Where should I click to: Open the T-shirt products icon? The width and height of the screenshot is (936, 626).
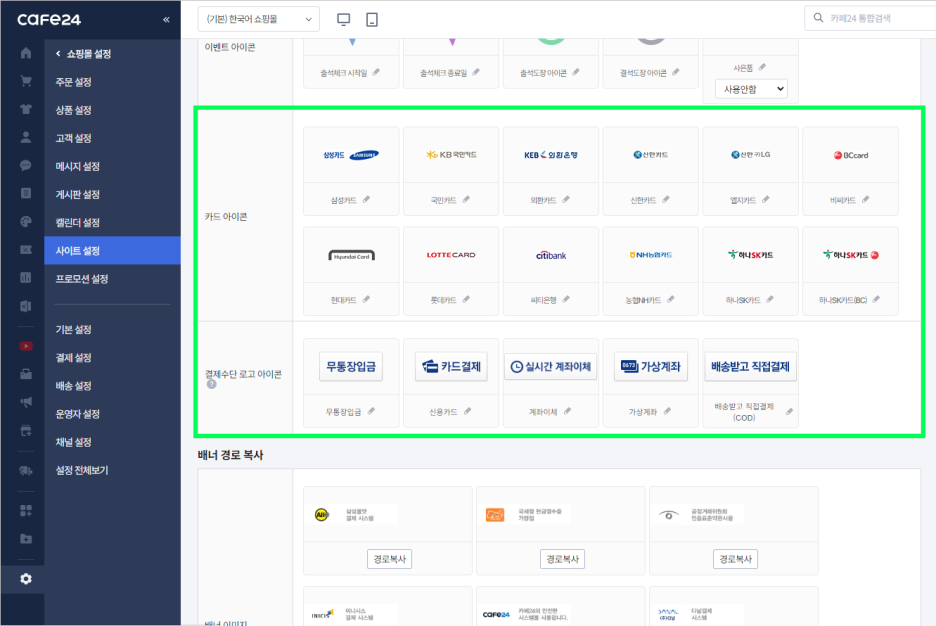(26, 109)
